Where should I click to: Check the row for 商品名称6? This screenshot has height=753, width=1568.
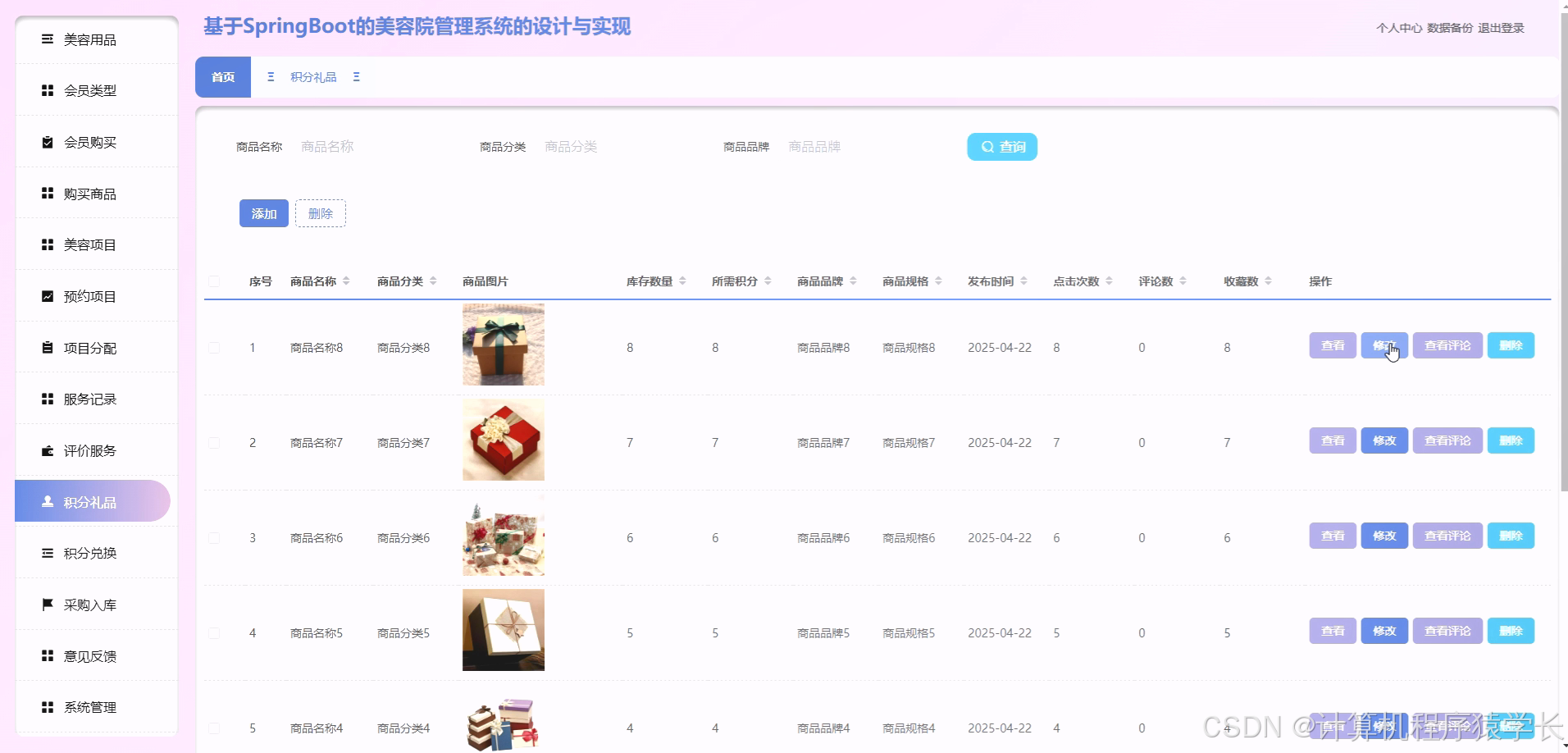click(214, 538)
